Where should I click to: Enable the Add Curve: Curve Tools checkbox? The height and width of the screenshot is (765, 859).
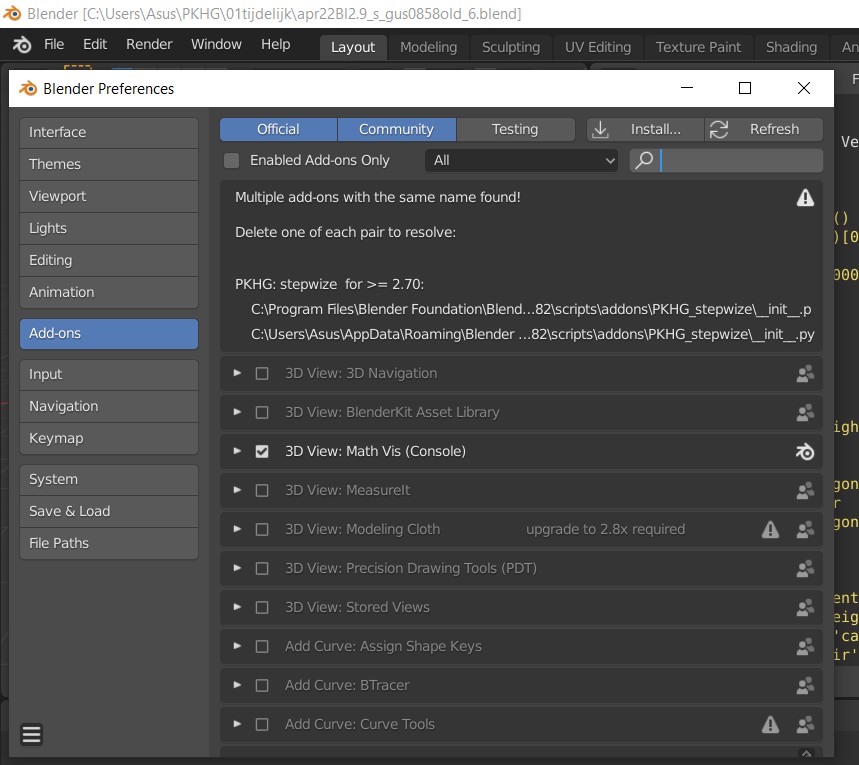click(262, 724)
